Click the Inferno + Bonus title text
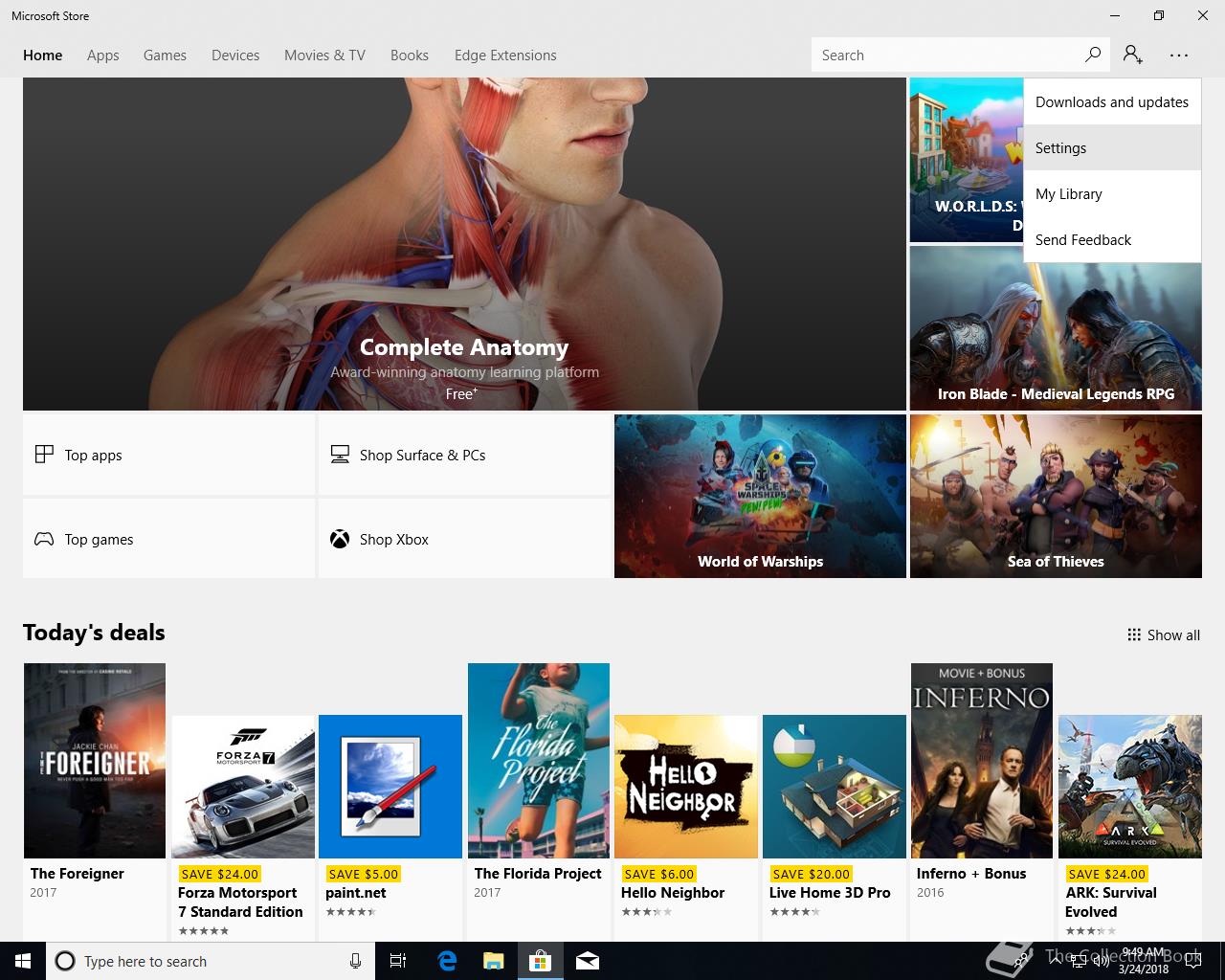 coord(971,874)
